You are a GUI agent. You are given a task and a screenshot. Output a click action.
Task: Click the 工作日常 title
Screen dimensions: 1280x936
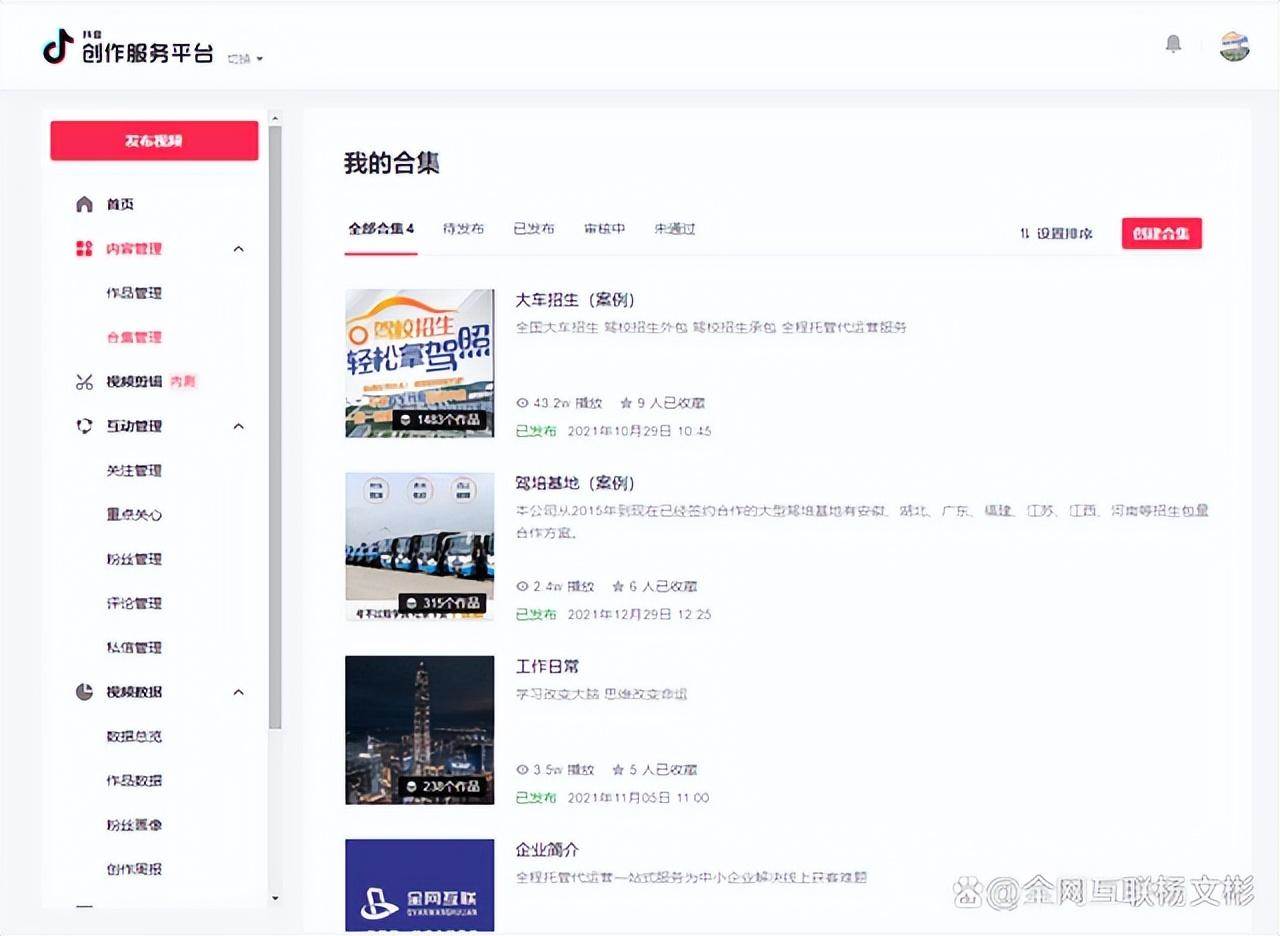pos(547,666)
